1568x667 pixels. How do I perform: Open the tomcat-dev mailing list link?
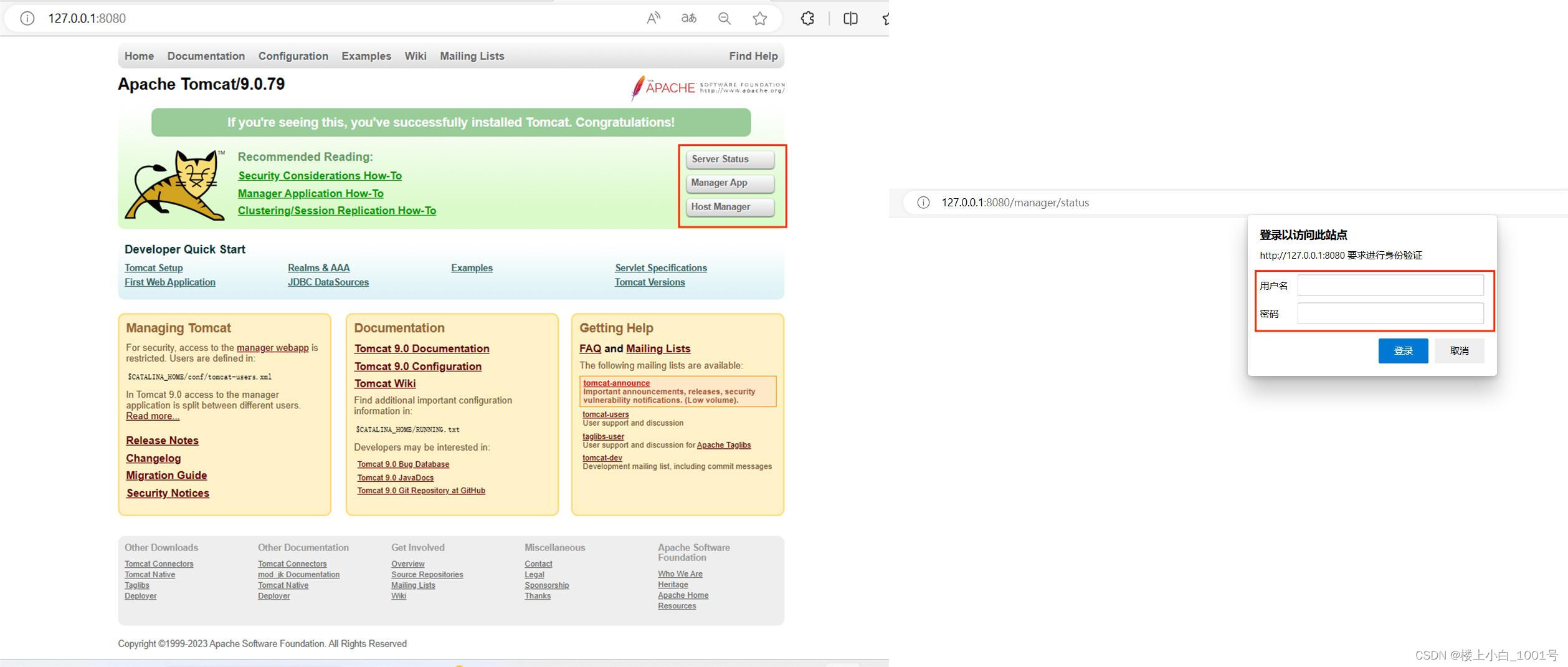pos(602,458)
